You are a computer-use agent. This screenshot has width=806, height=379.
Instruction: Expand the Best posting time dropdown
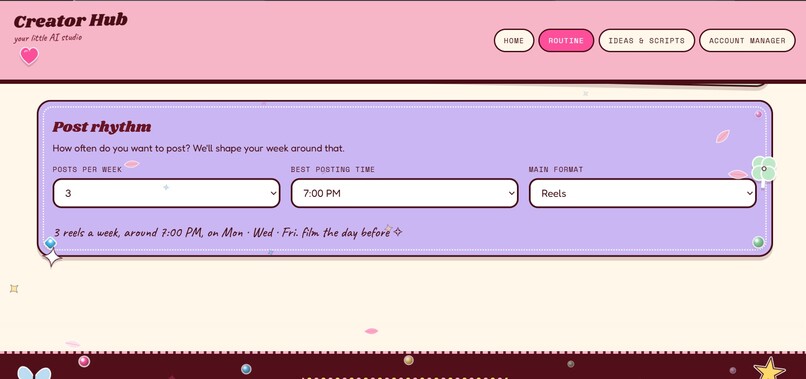pyautogui.click(x=405, y=193)
